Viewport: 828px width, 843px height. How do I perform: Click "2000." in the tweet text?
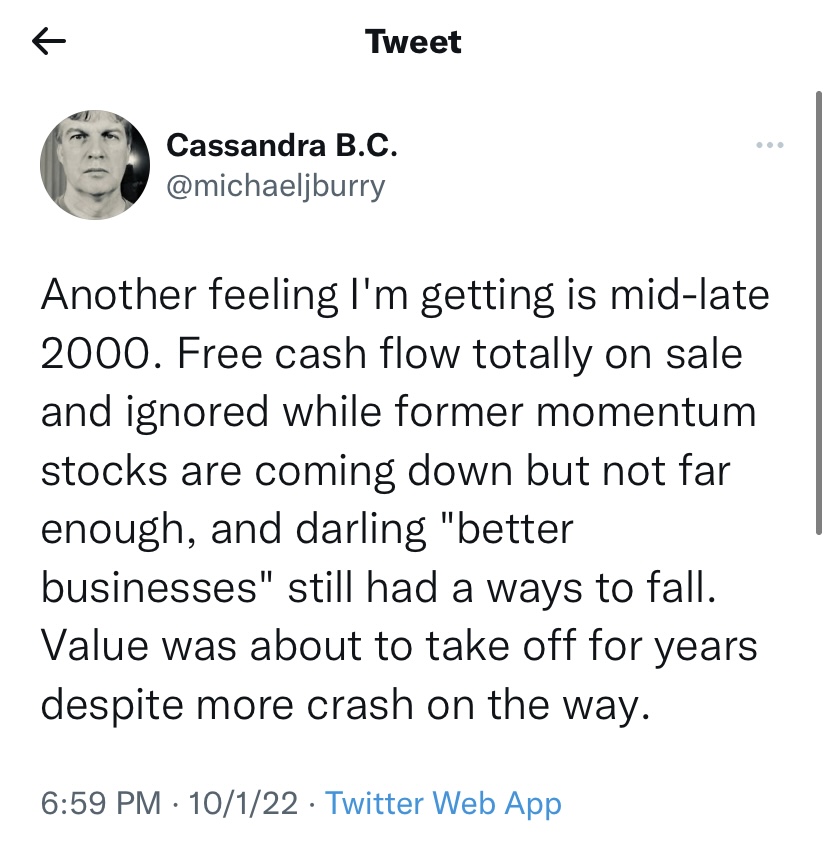coord(96,355)
